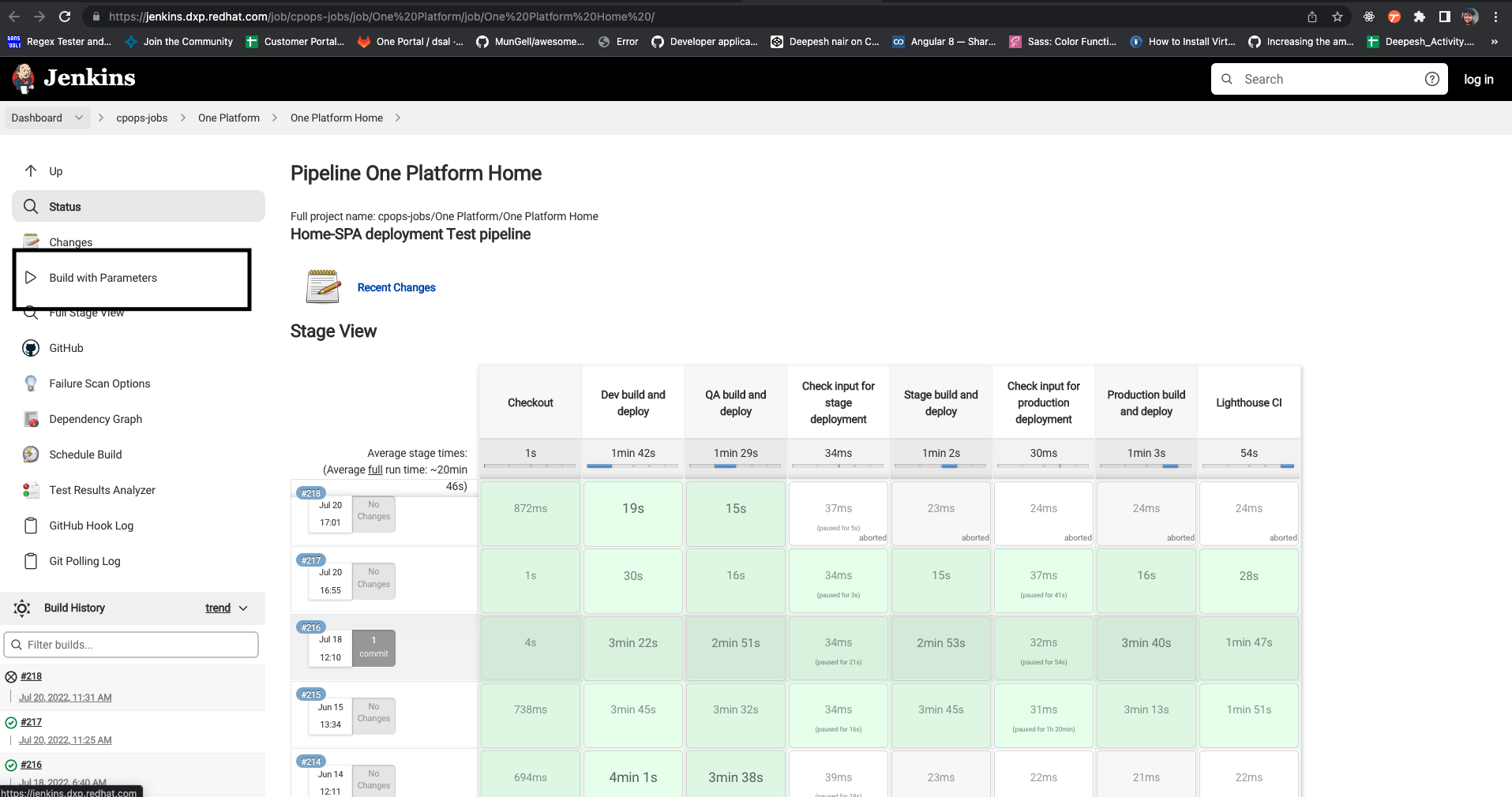1512x797 pixels.
Task: Click the Status magnifier icon
Action: [31, 206]
